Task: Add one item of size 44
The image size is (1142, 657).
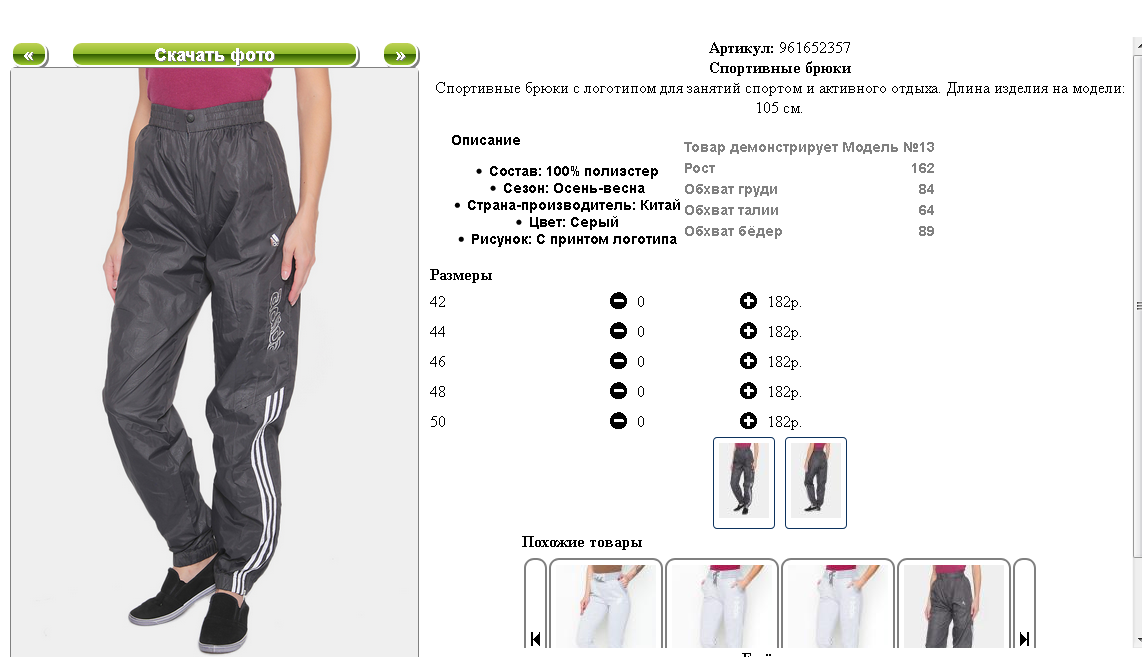Action: (748, 331)
